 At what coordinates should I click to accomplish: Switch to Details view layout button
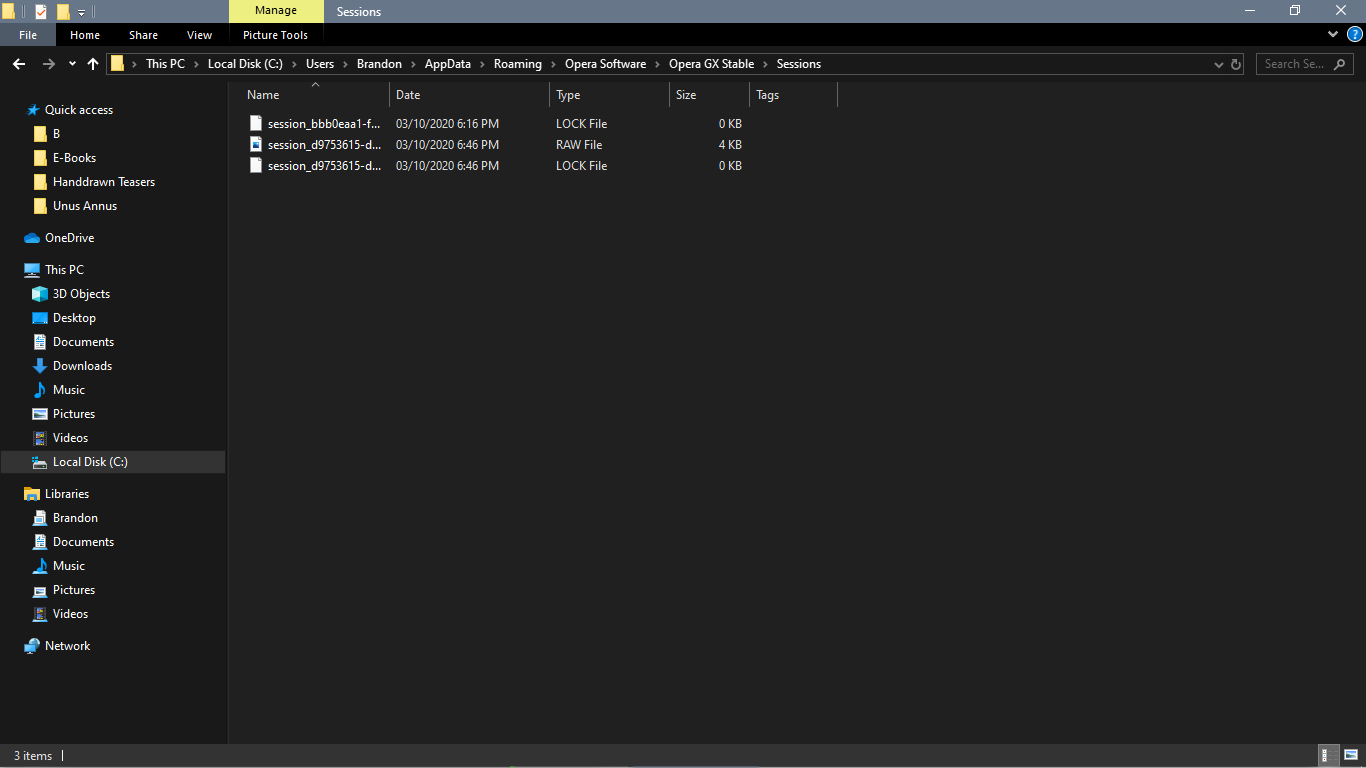[x=1330, y=756]
